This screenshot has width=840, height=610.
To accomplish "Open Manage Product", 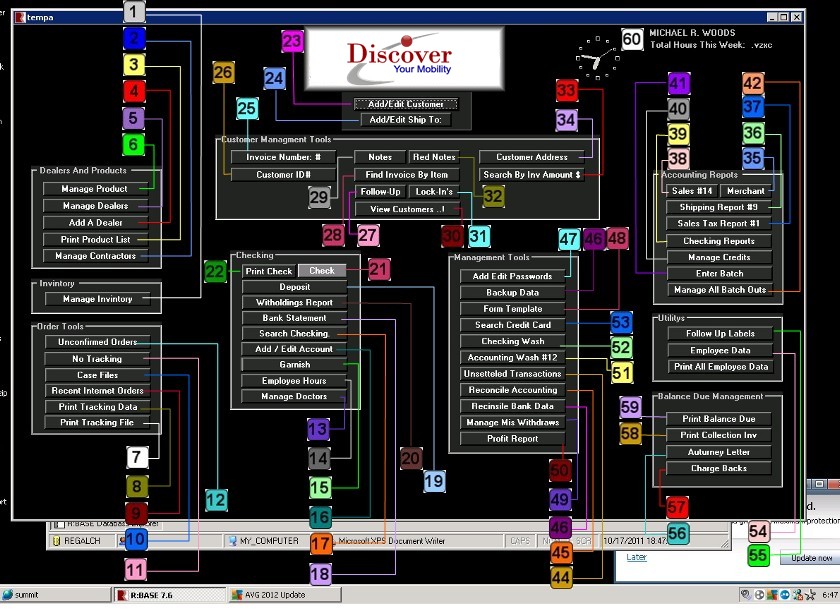I will tap(94, 189).
